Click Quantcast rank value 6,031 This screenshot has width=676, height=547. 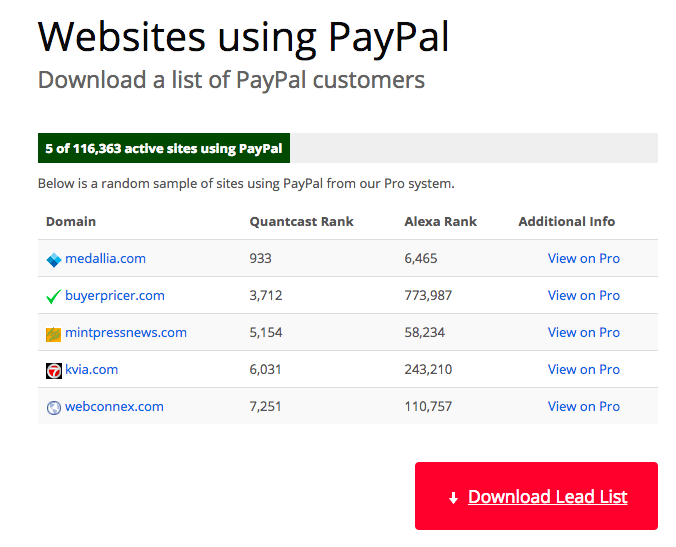(x=265, y=370)
